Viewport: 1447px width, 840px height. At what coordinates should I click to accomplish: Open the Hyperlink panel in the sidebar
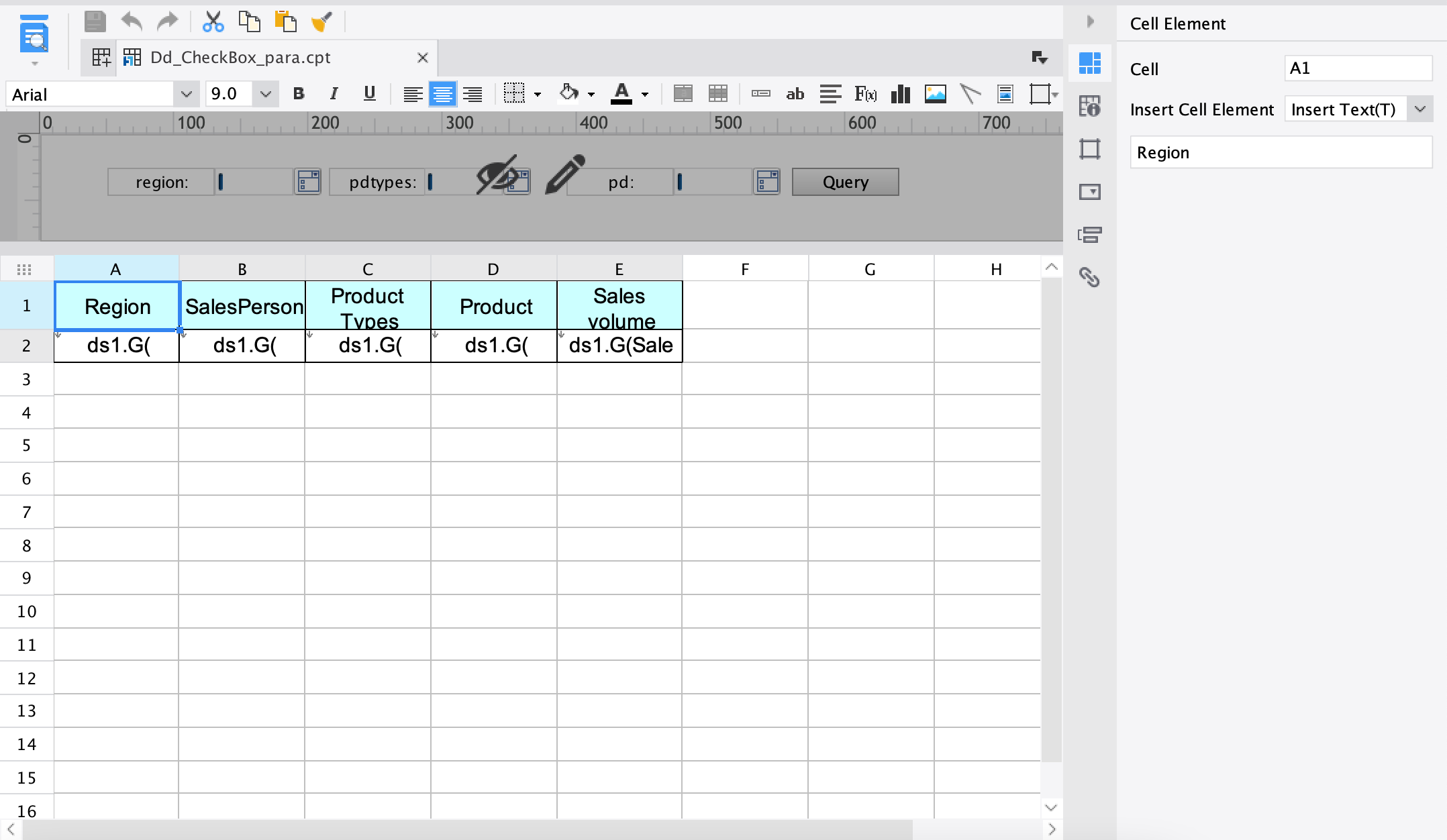click(1089, 277)
